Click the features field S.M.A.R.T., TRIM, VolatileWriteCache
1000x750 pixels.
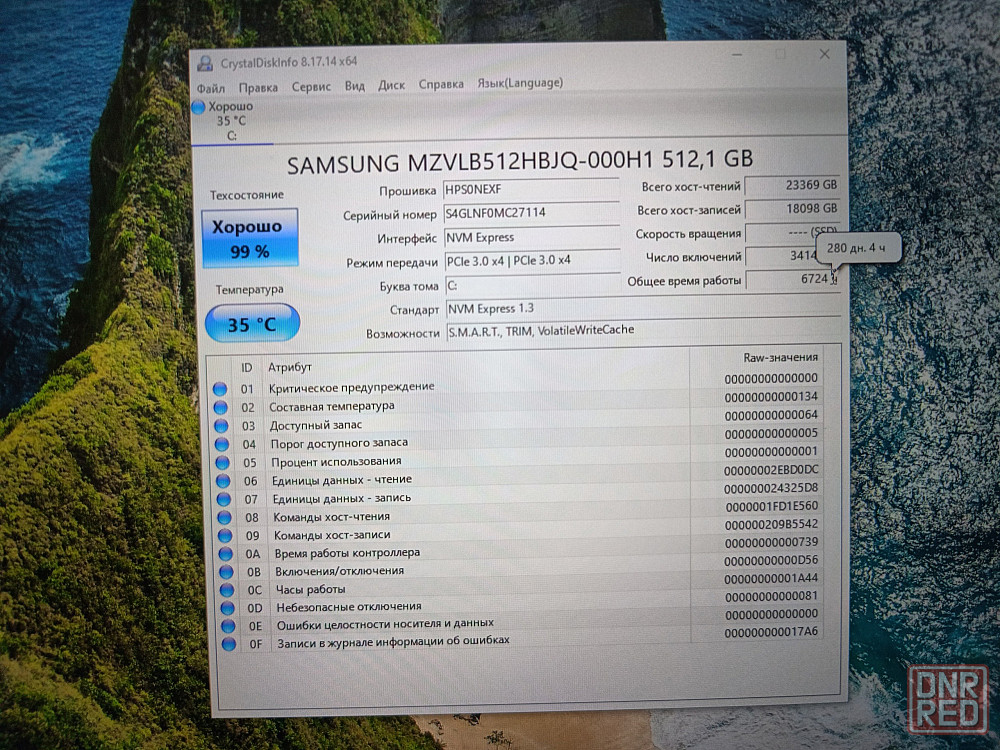coord(644,330)
